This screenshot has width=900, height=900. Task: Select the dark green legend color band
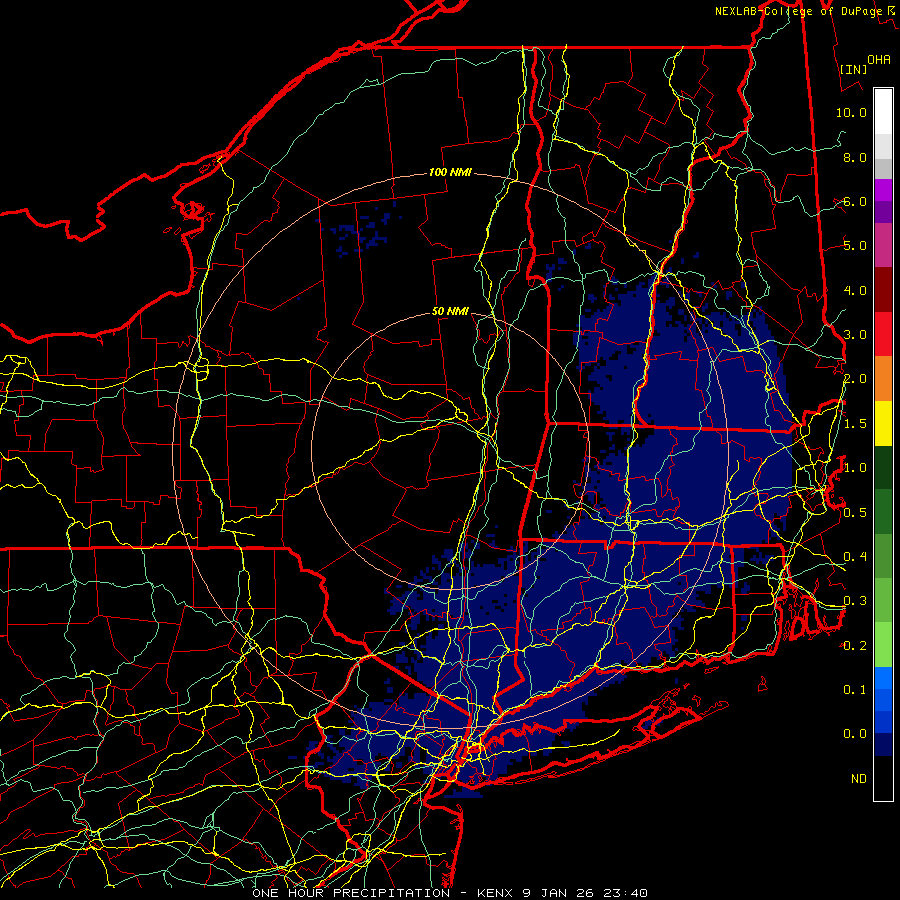point(883,467)
